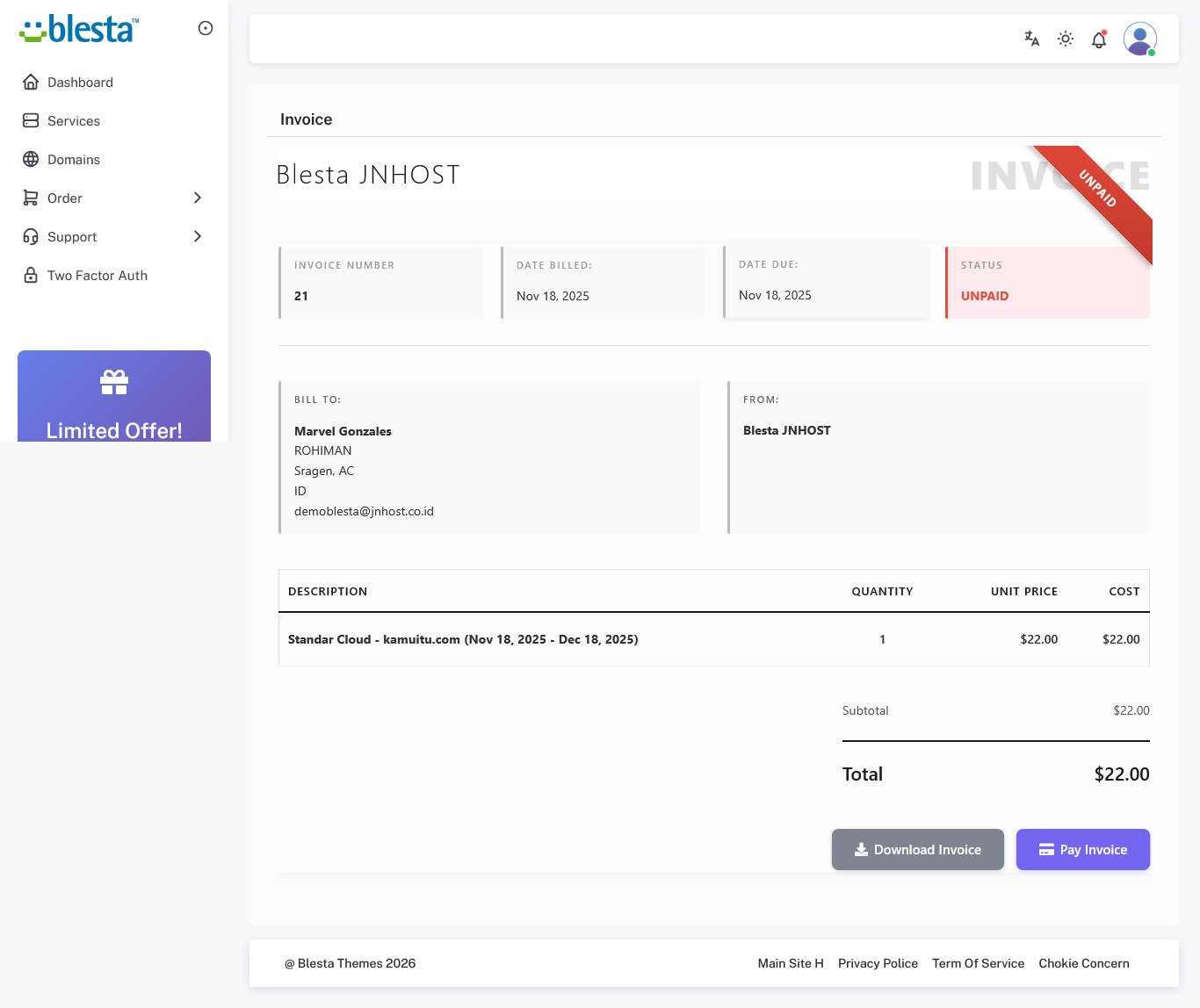
Task: Open the user profile avatar
Action: point(1139,39)
